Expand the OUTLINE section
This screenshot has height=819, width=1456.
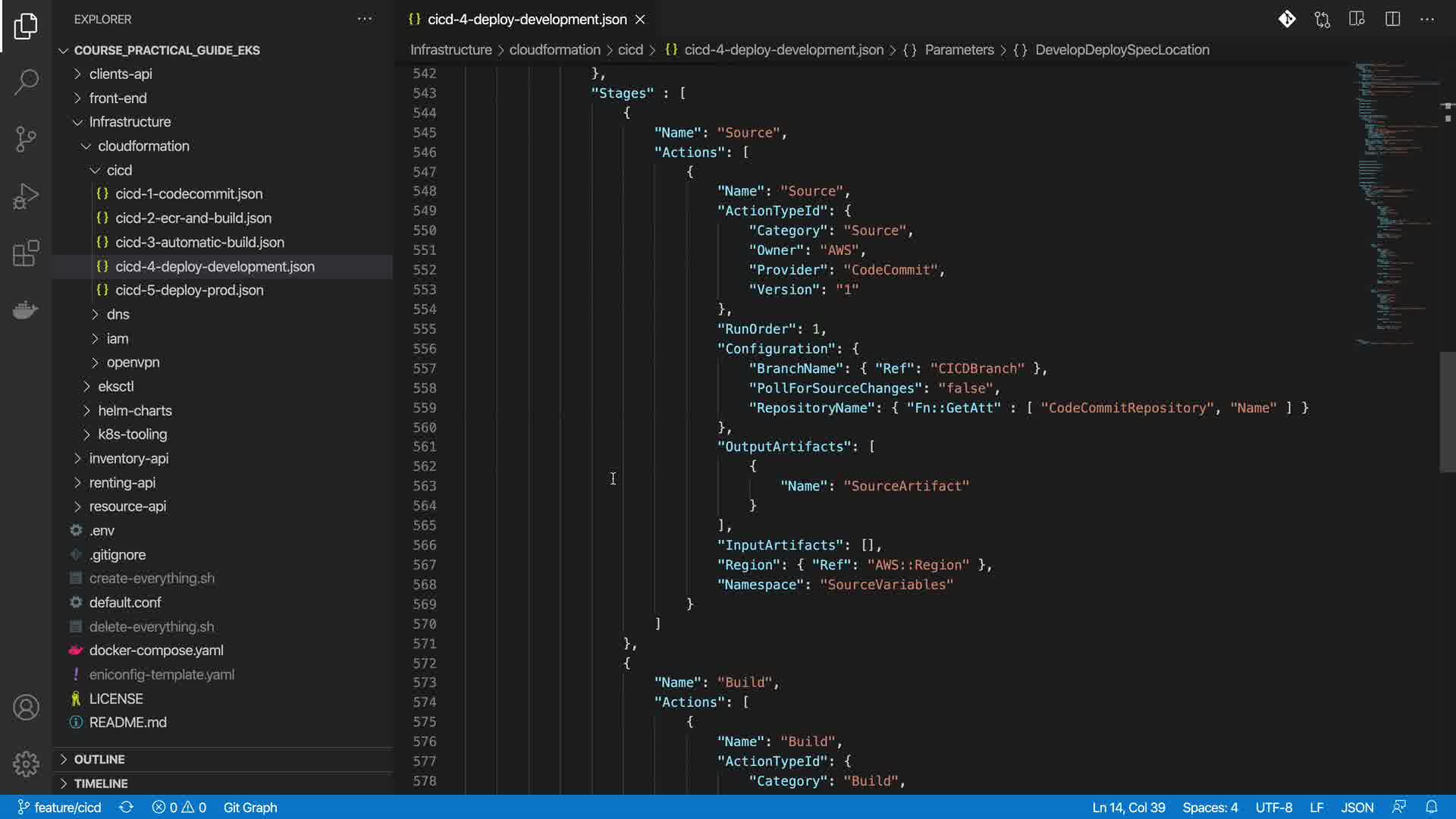coord(99,759)
